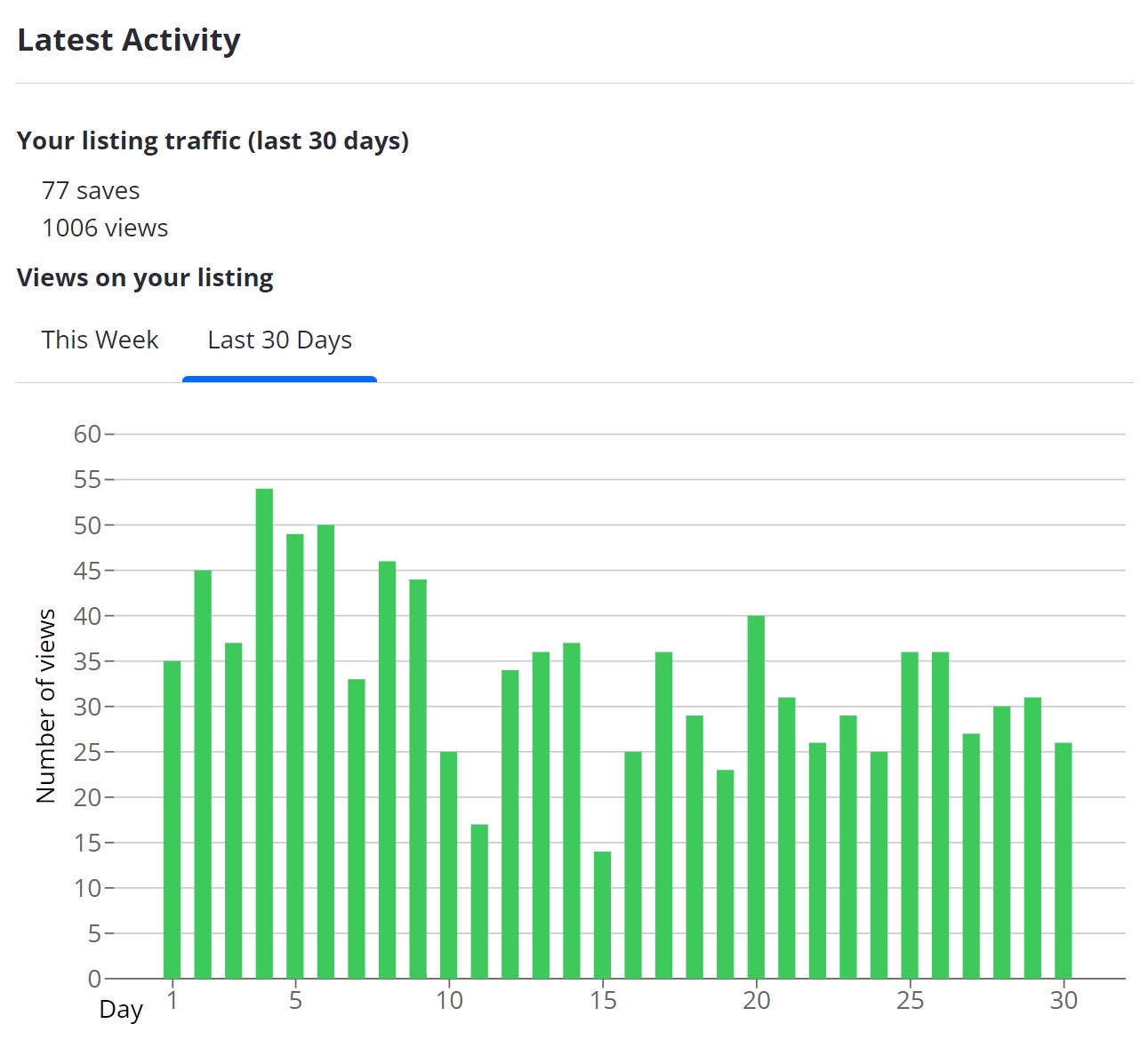Select the Last 30 Days tab
1148x1040 pixels.
click(279, 340)
